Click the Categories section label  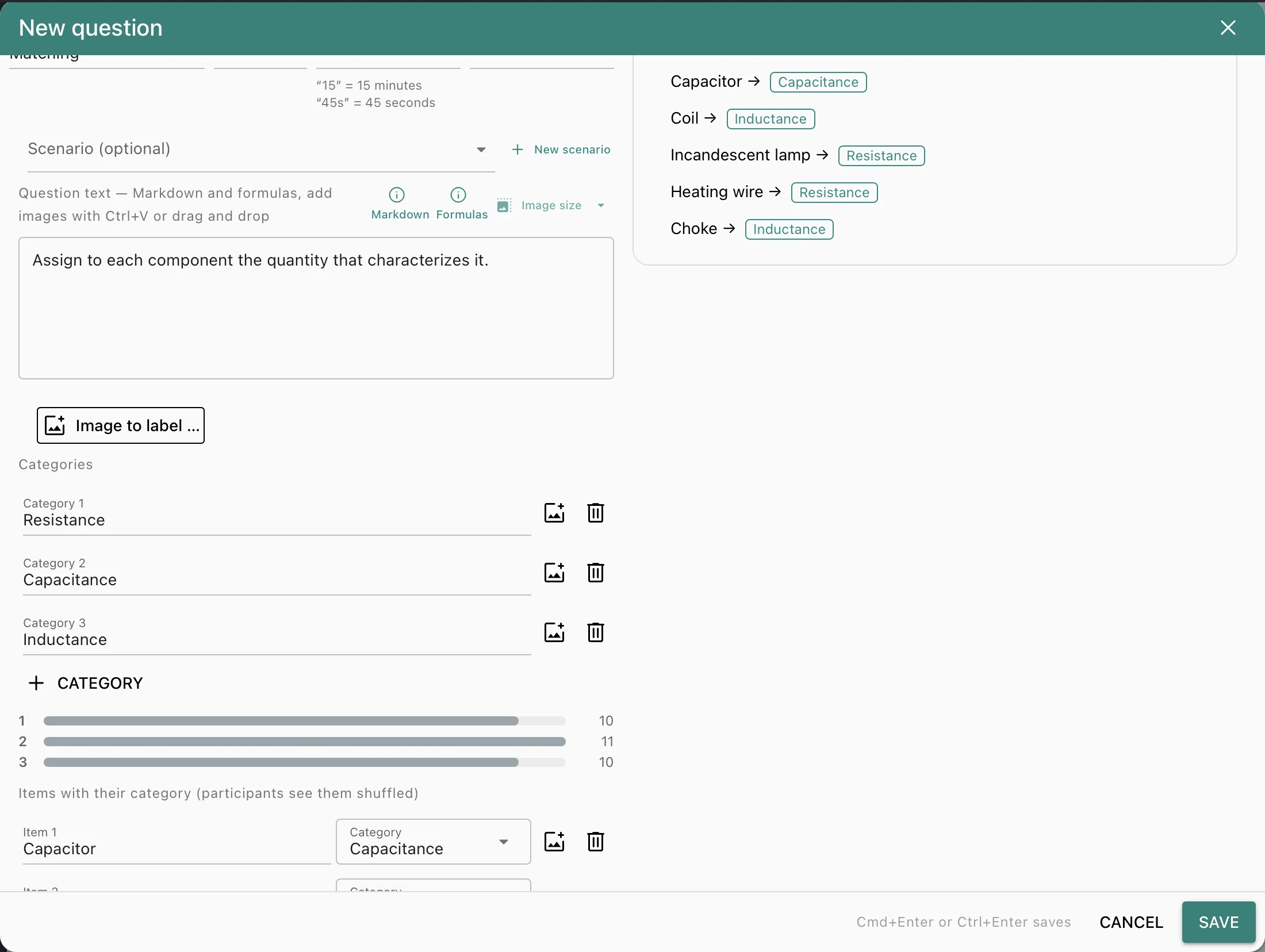click(56, 465)
